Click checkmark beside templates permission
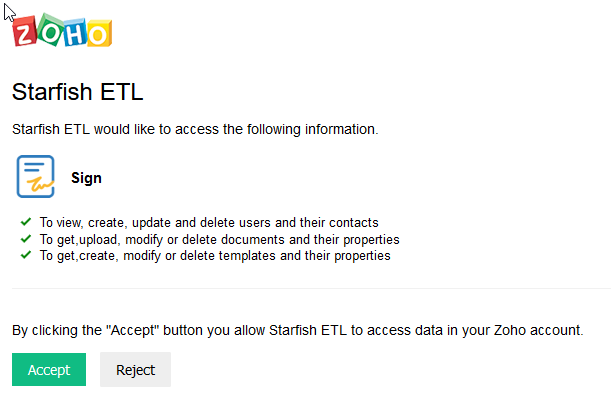Screen dimensions: 611x405 pos(25,255)
